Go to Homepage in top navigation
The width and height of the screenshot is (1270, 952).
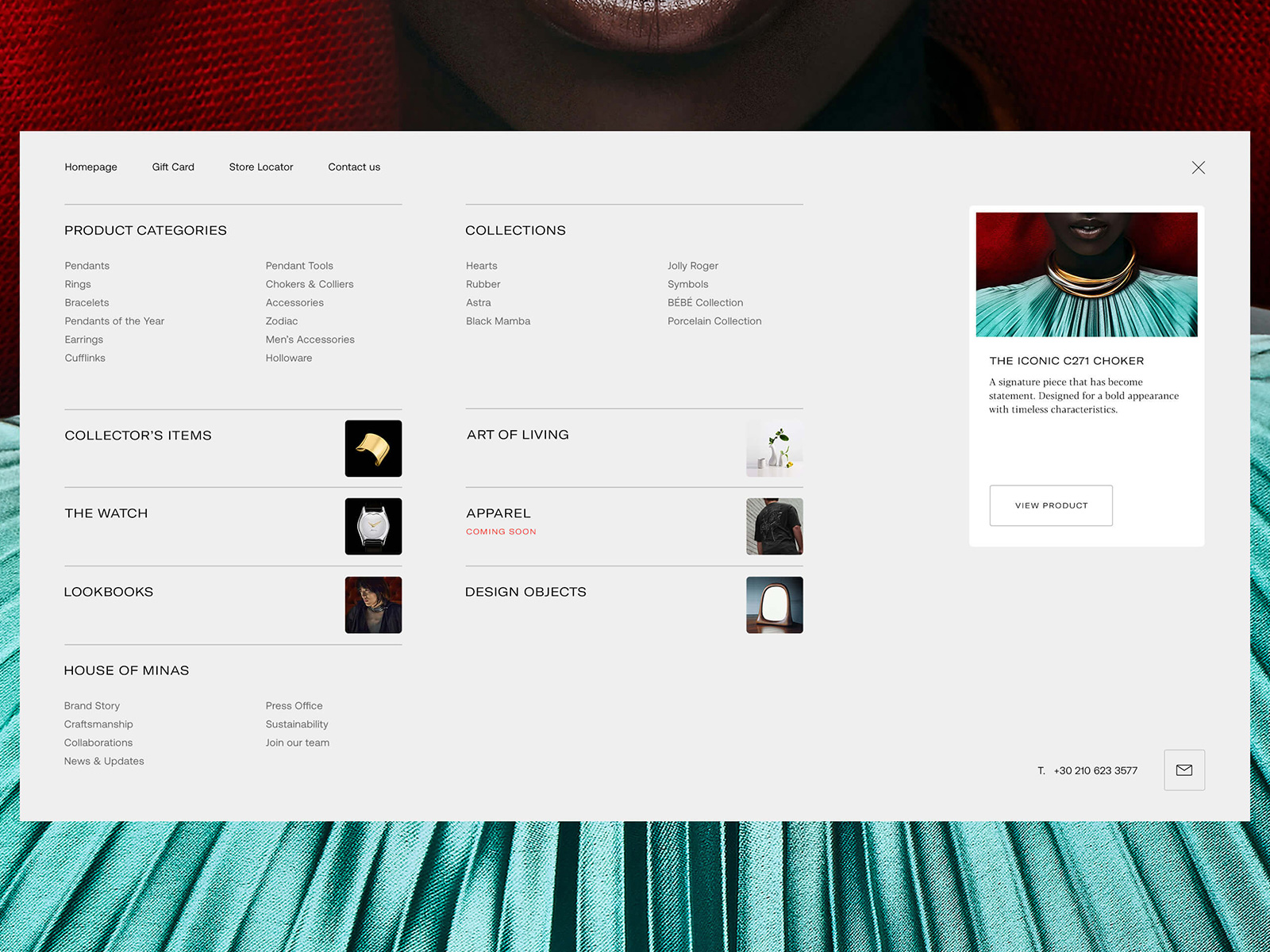click(x=90, y=167)
